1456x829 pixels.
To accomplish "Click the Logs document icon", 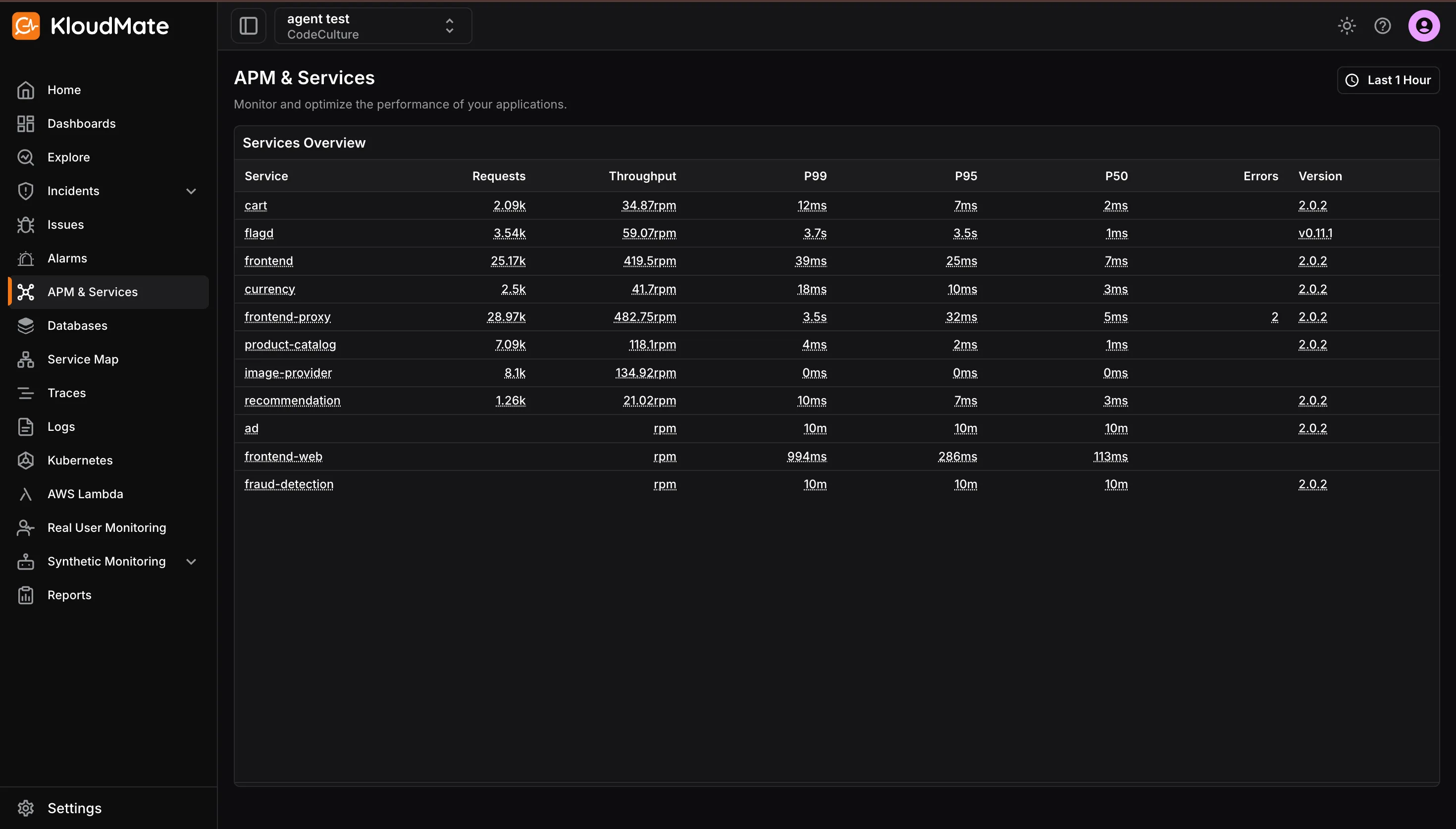I will pos(26,426).
